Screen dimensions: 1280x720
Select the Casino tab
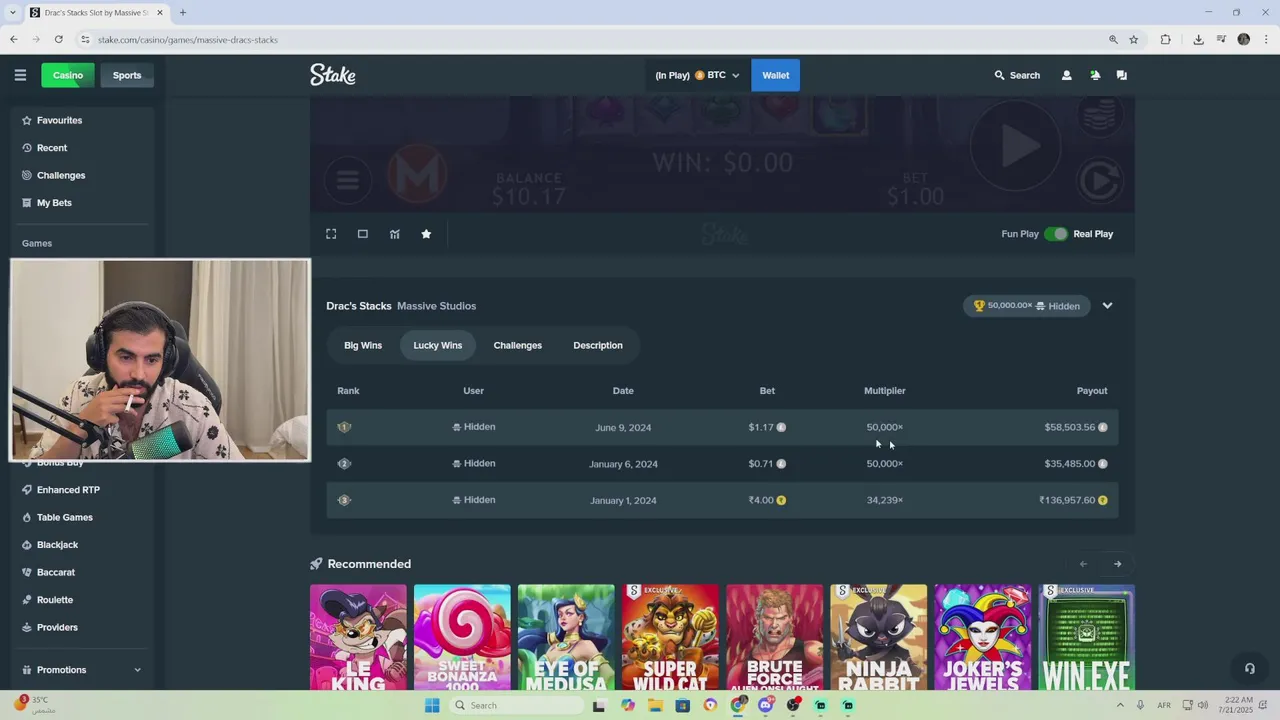point(68,75)
